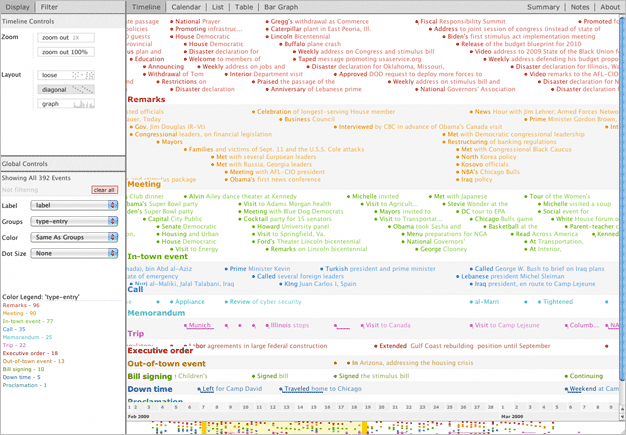Switch to the Calendar view tab

click(186, 7)
